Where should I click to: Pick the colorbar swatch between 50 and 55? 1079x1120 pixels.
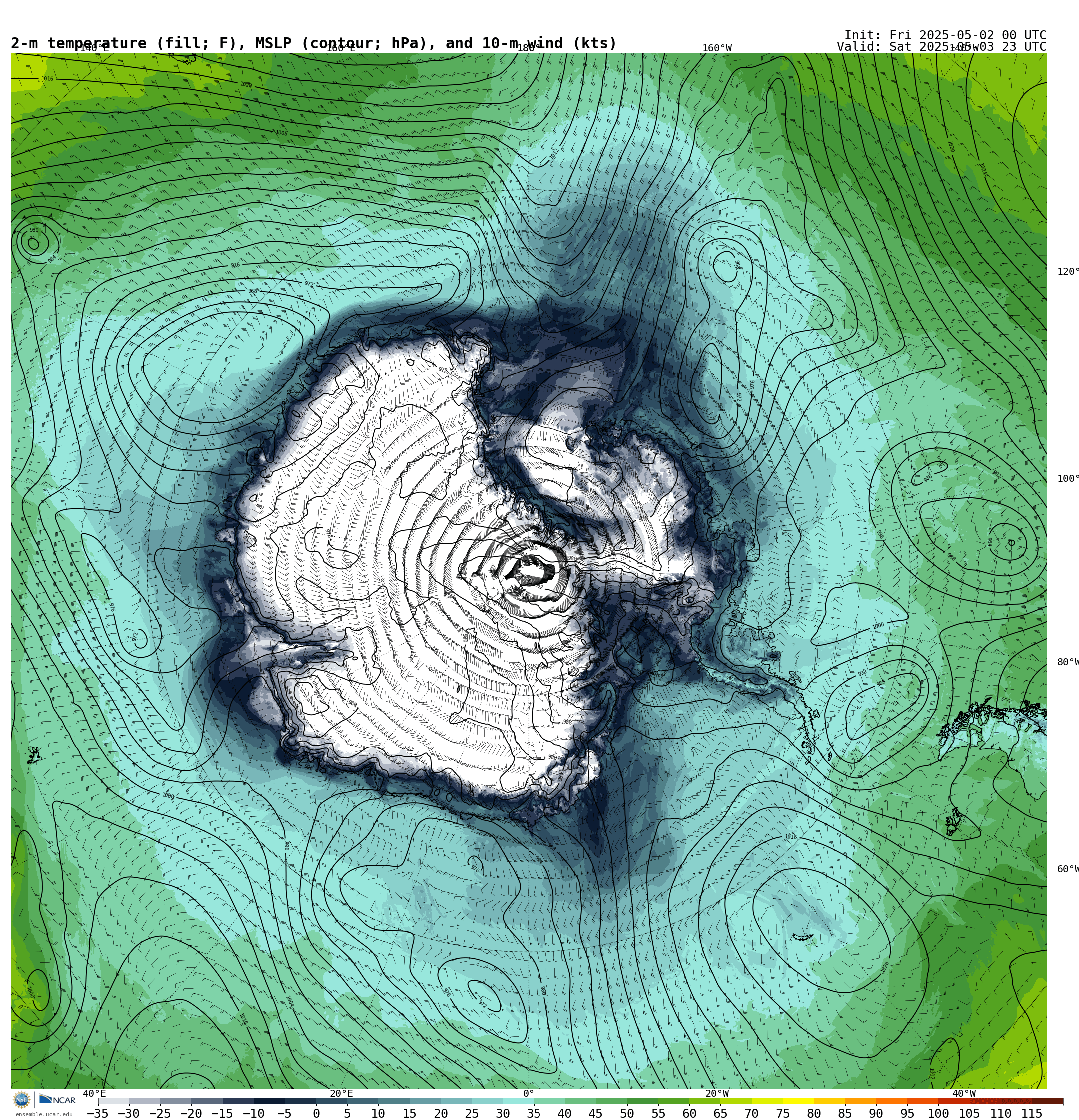[x=642, y=1101]
